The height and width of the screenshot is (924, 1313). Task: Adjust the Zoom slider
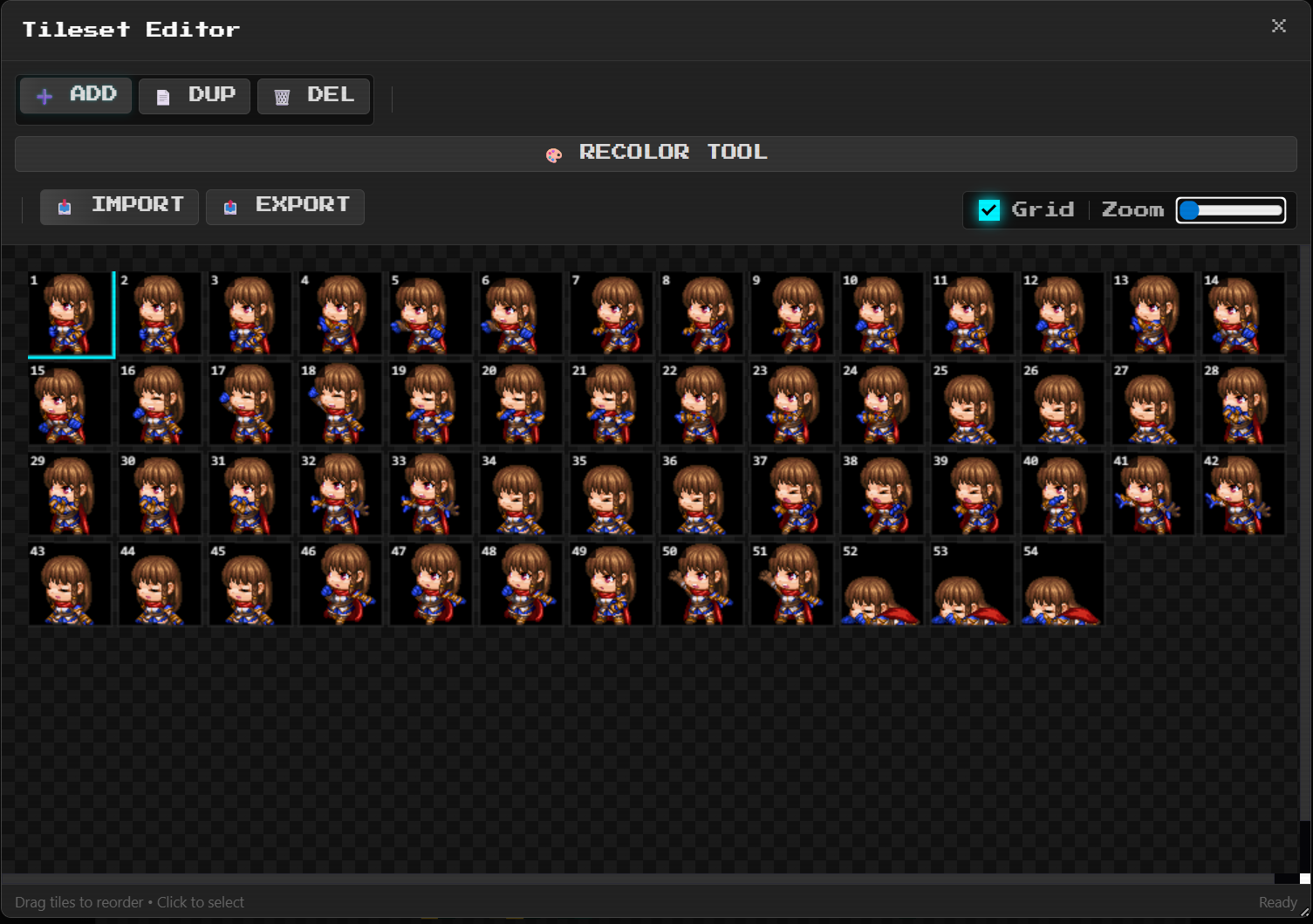click(x=1231, y=210)
